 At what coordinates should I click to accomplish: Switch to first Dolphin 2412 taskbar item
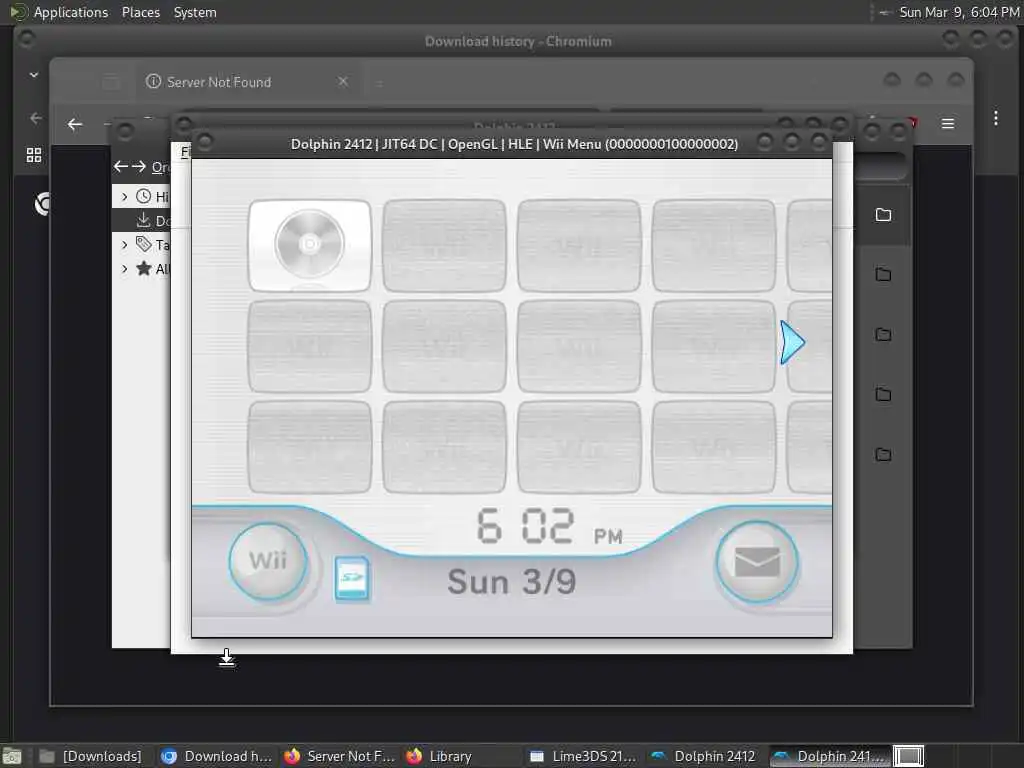(704, 756)
